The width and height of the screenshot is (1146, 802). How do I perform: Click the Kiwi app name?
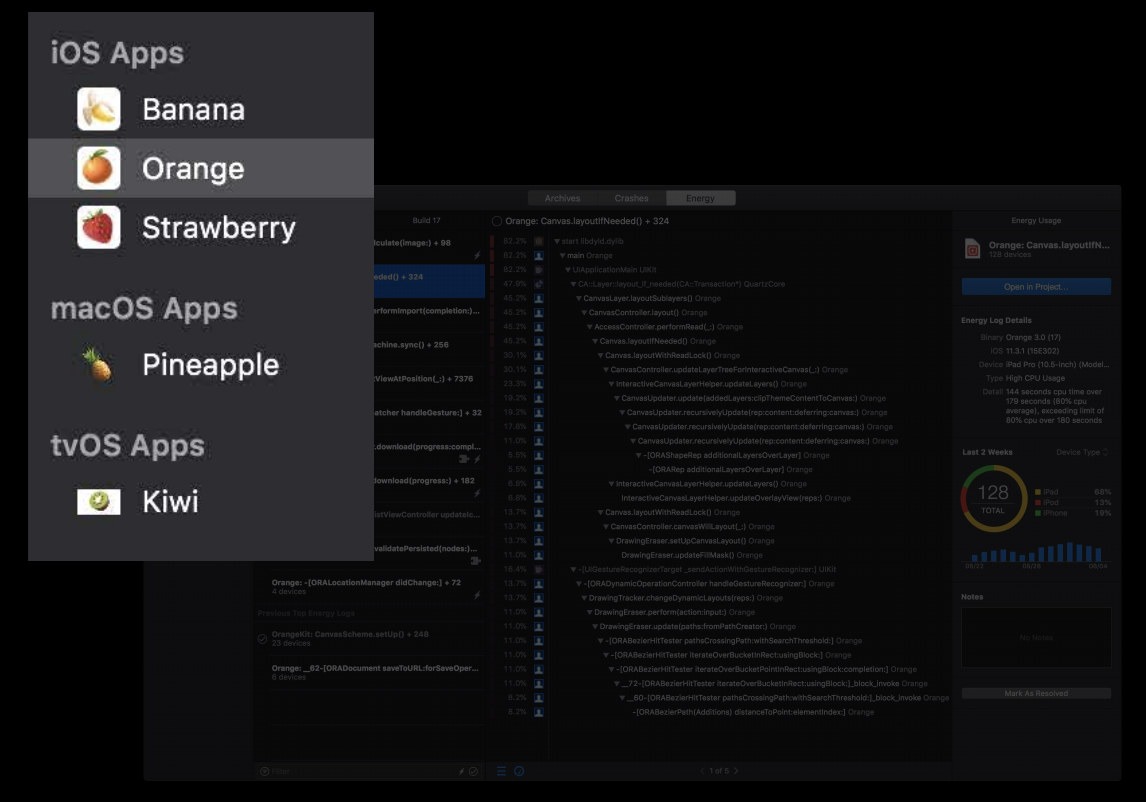coord(170,502)
